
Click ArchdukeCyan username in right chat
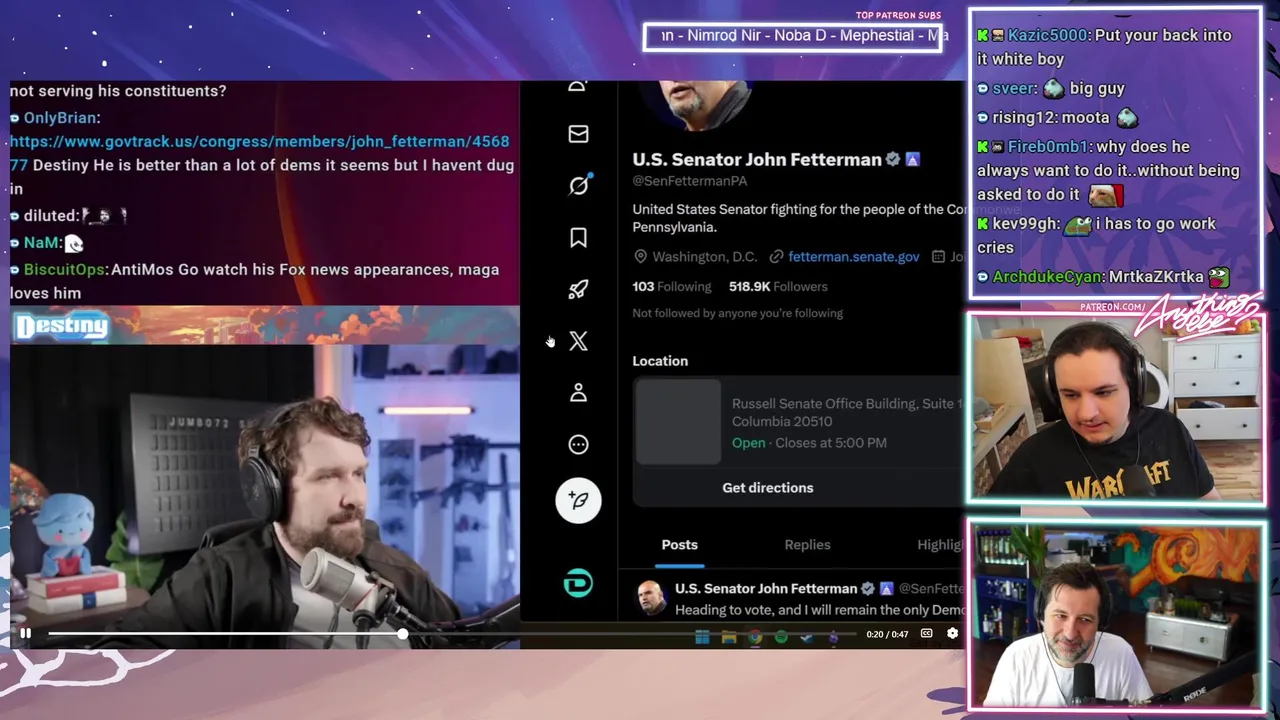pyautogui.click(x=1047, y=277)
